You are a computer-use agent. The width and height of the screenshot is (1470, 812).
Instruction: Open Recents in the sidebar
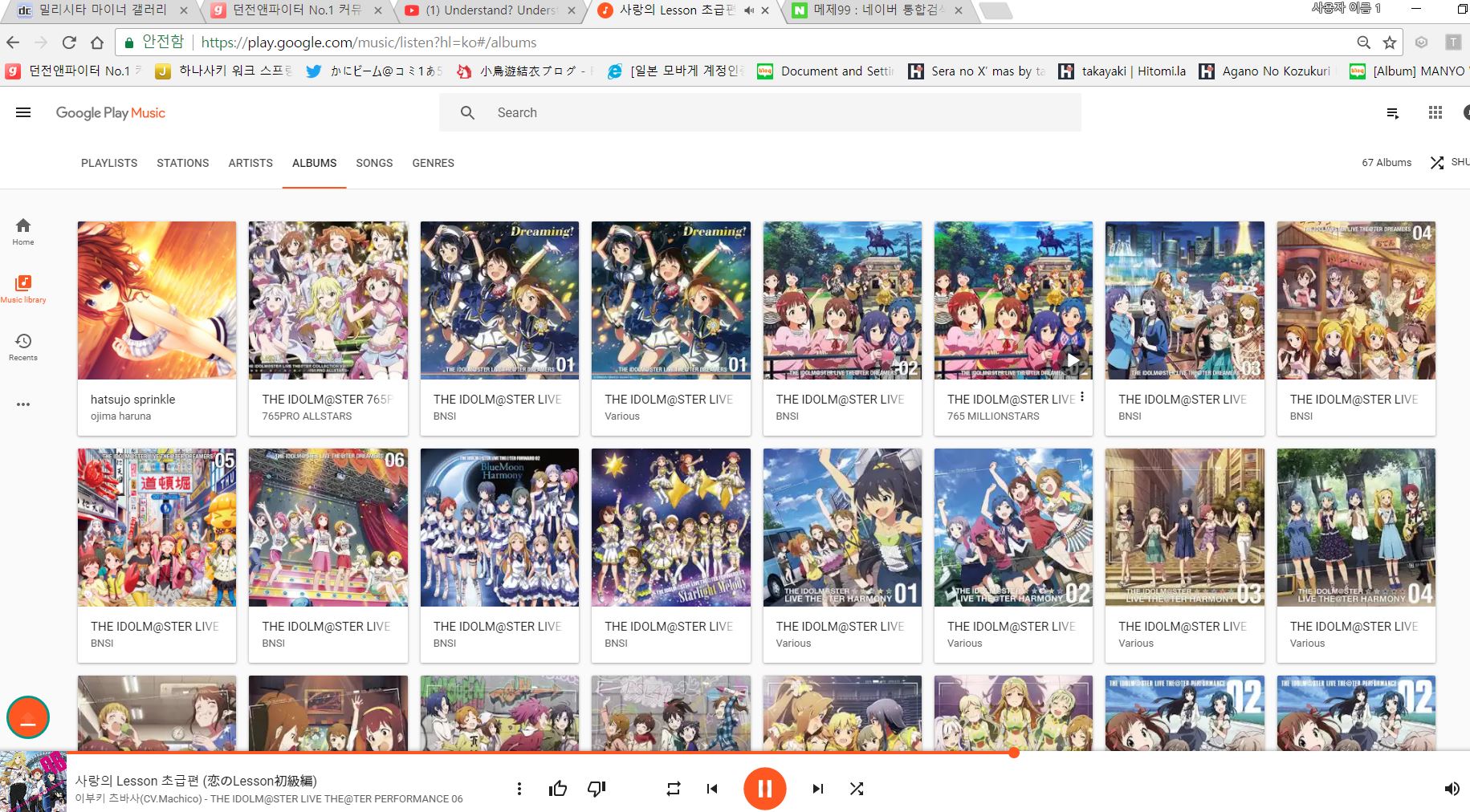pos(23,347)
